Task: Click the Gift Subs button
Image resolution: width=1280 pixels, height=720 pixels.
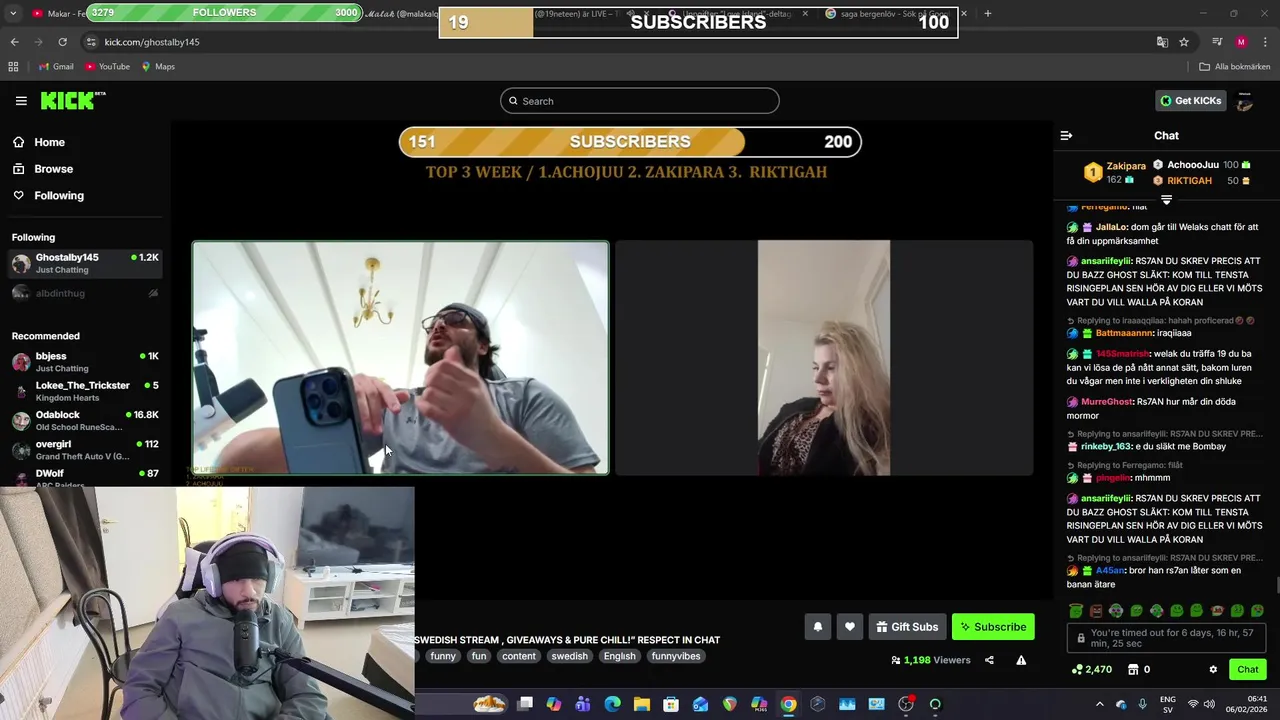Action: click(908, 627)
